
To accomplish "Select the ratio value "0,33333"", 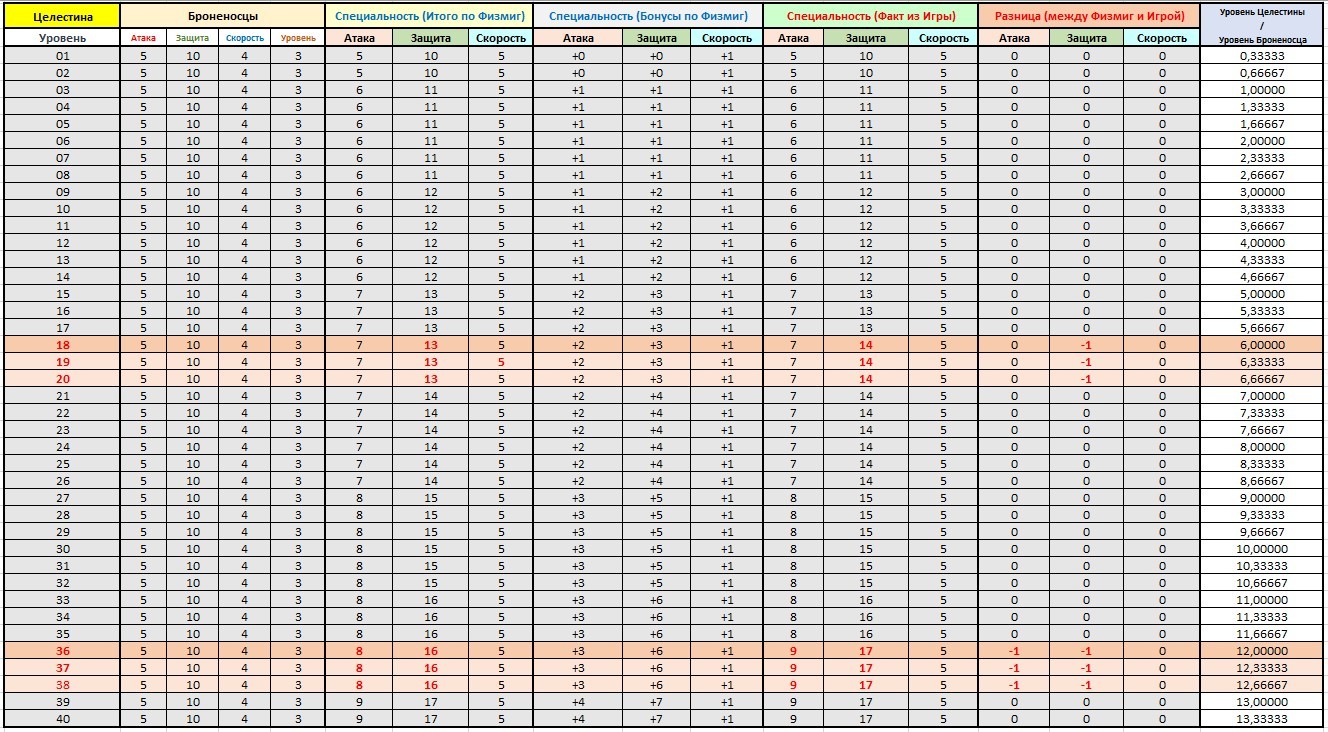I will click(x=1262, y=56).
